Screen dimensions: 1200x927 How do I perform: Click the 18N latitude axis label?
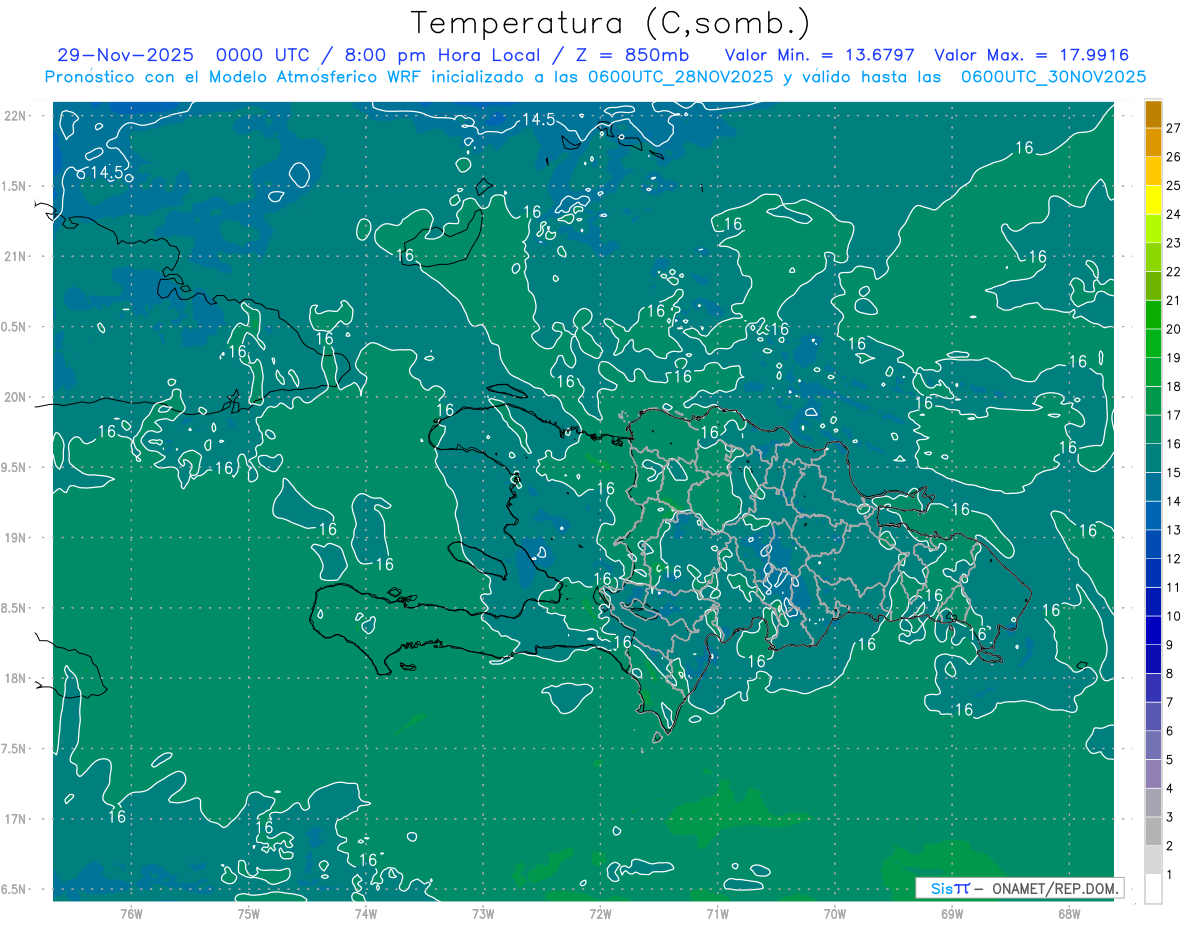(x=16, y=678)
